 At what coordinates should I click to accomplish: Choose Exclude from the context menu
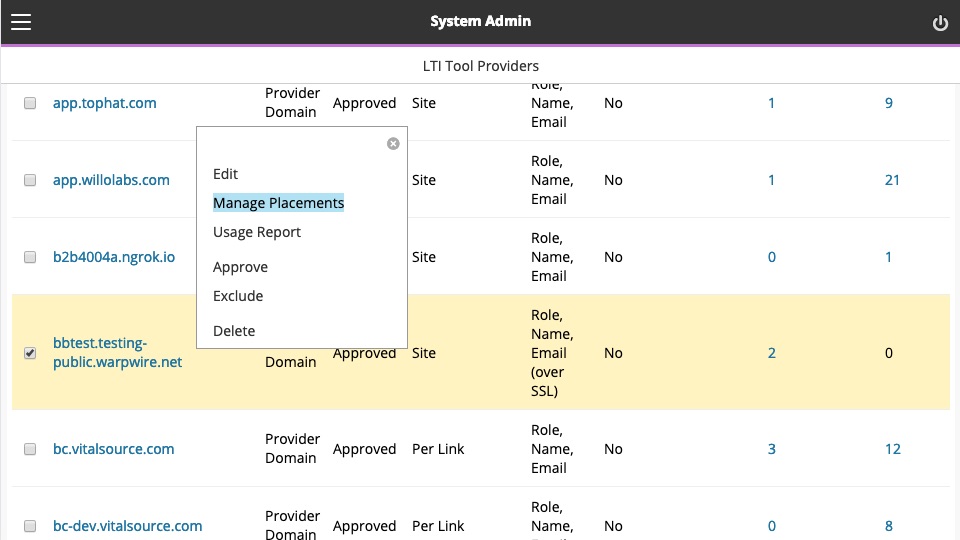[238, 296]
